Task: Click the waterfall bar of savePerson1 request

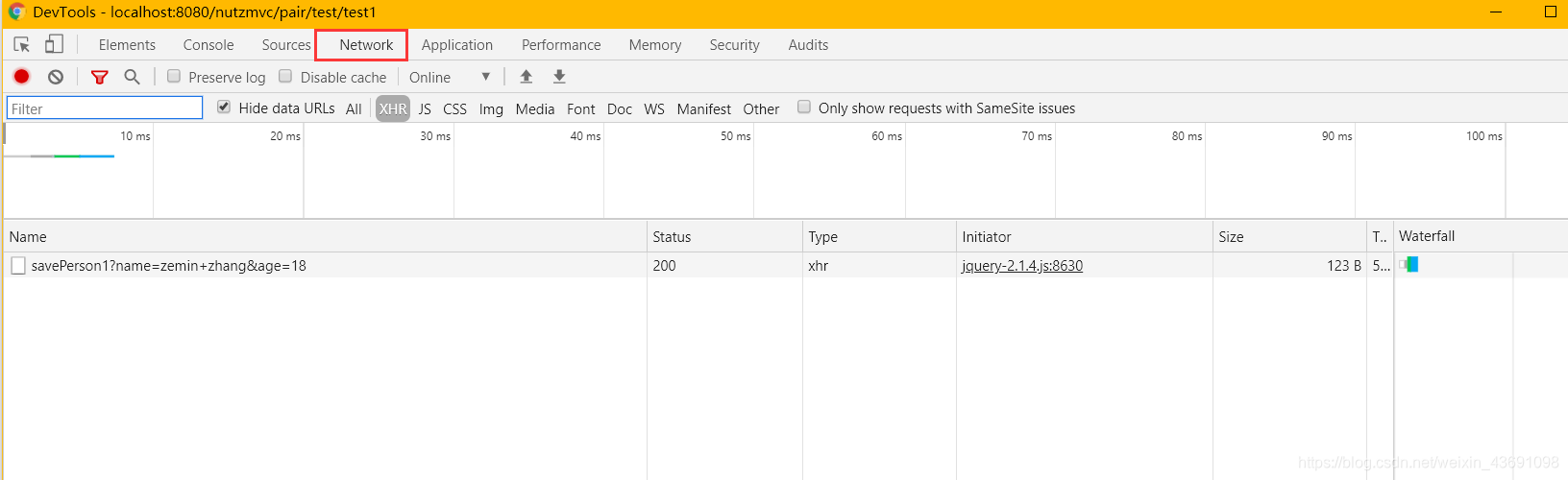Action: [1409, 264]
